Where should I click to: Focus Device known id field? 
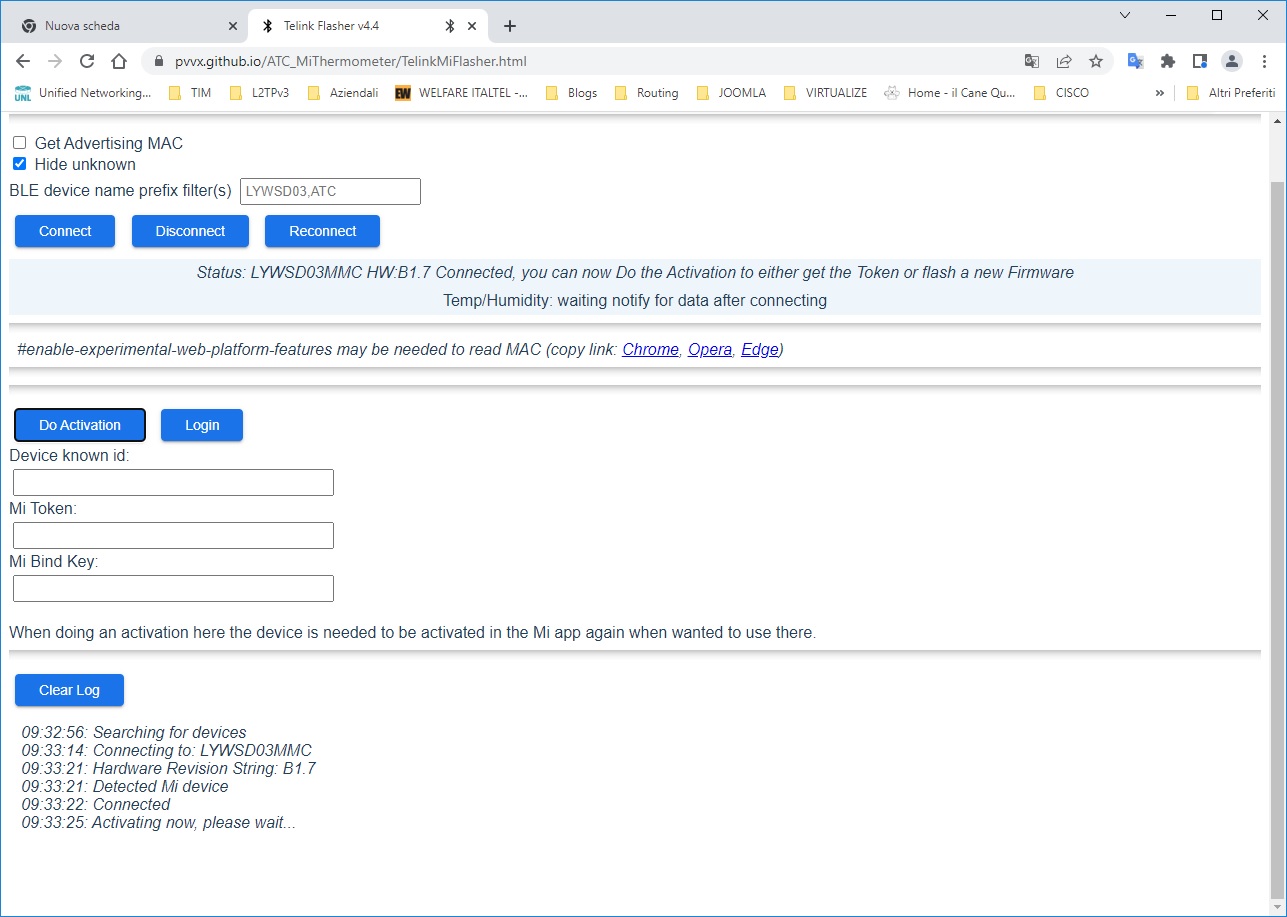[x=173, y=483]
